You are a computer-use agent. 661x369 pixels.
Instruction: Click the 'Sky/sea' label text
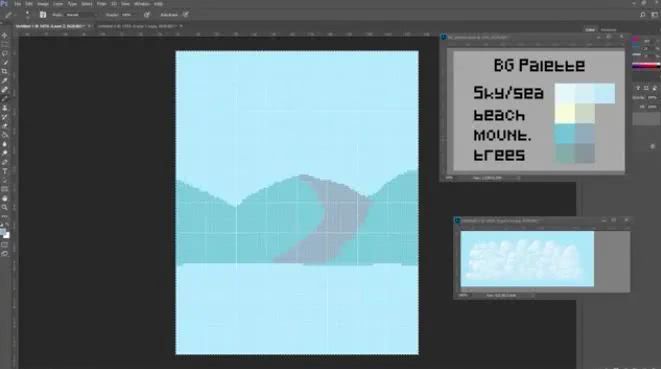click(508, 93)
